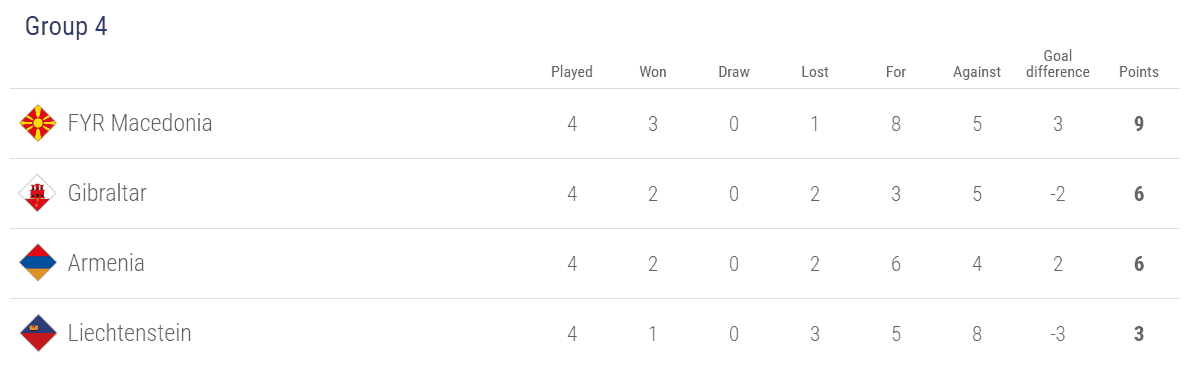Click the Lost column header
This screenshot has width=1199, height=374.
pyautogui.click(x=815, y=73)
